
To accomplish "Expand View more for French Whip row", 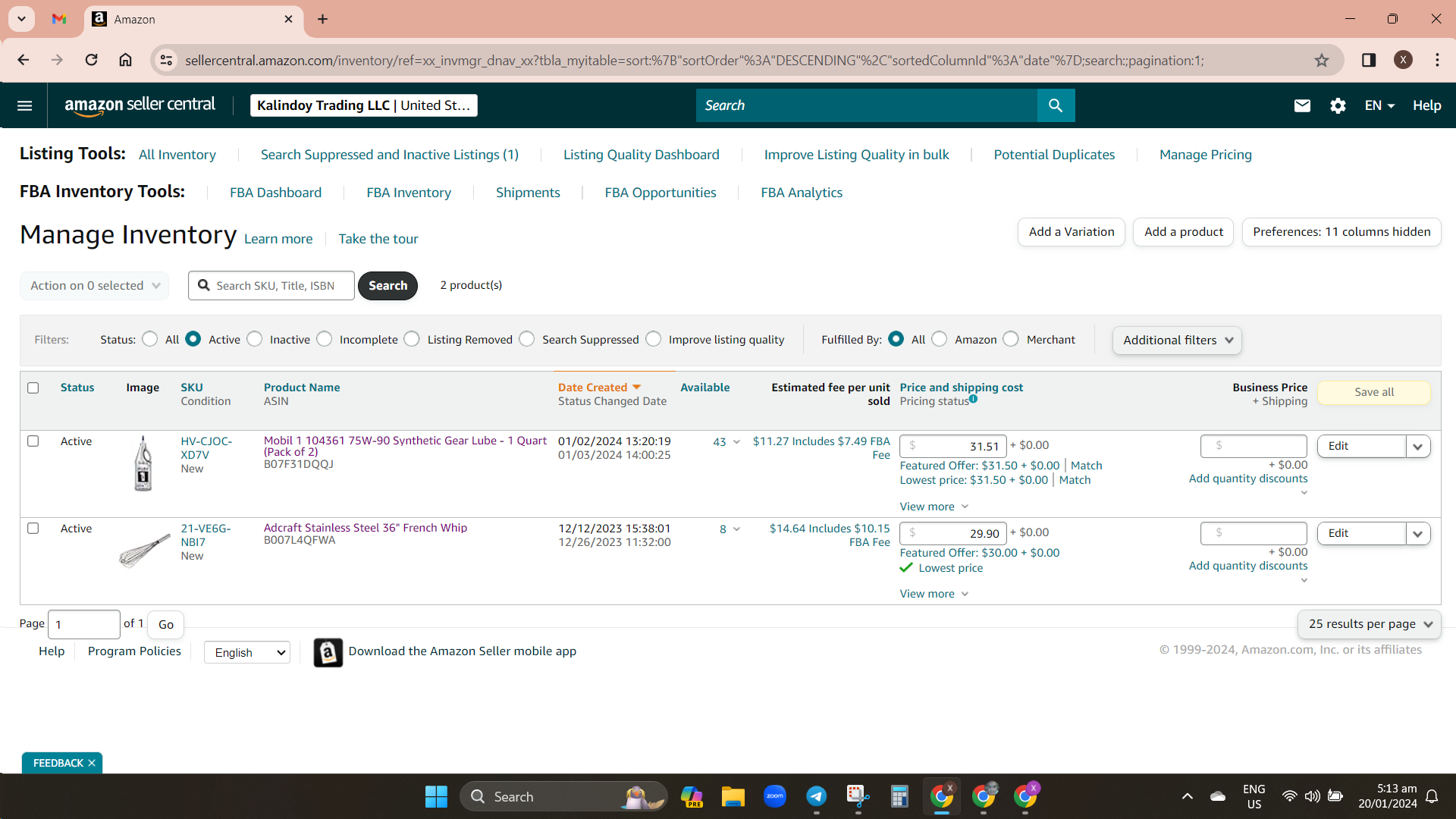I will 934,594.
